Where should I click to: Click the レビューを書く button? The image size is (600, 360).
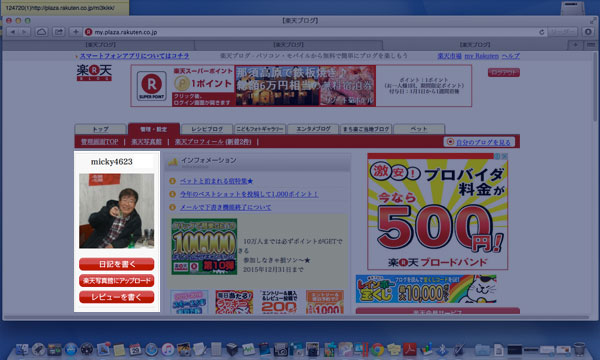117,297
